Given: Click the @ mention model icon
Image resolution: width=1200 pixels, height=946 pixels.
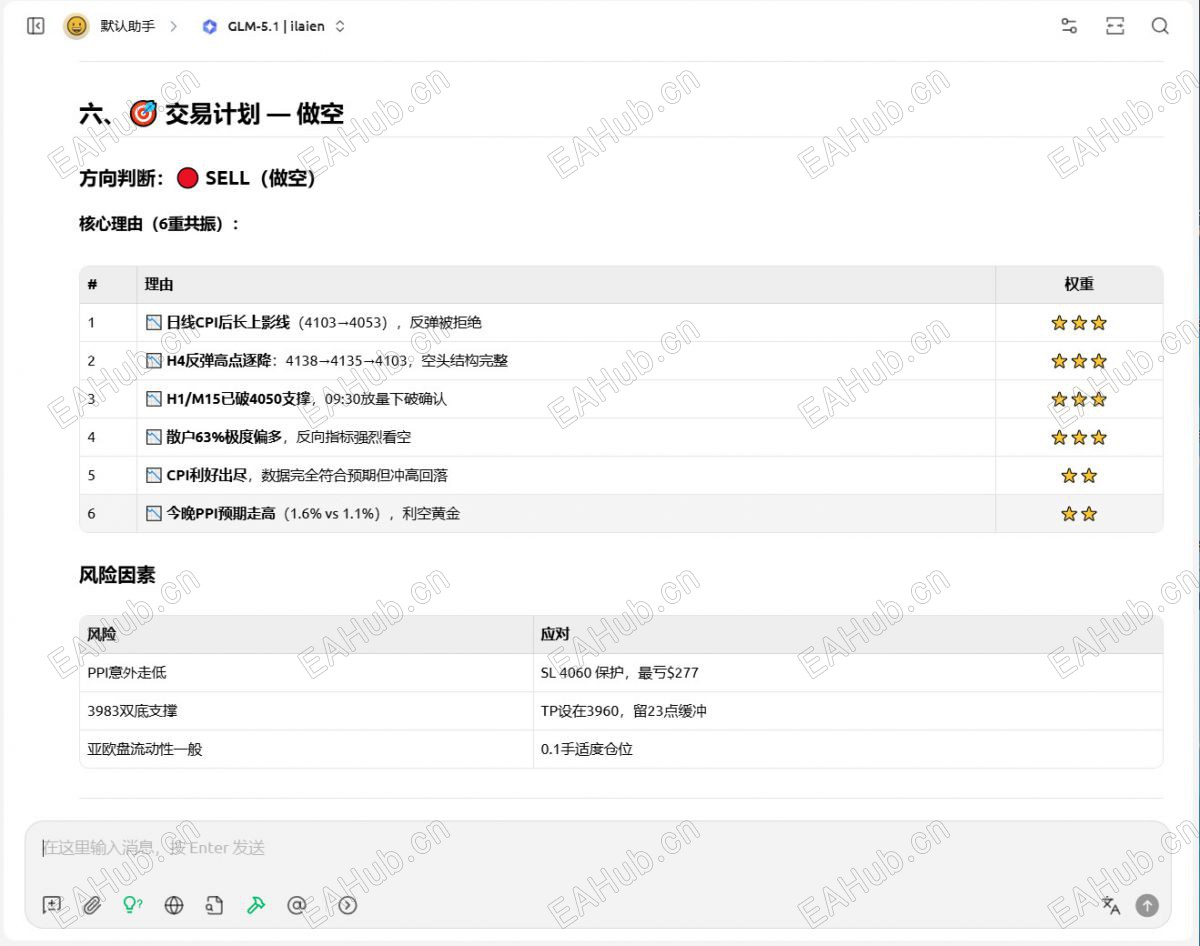Looking at the screenshot, I should coord(296,905).
